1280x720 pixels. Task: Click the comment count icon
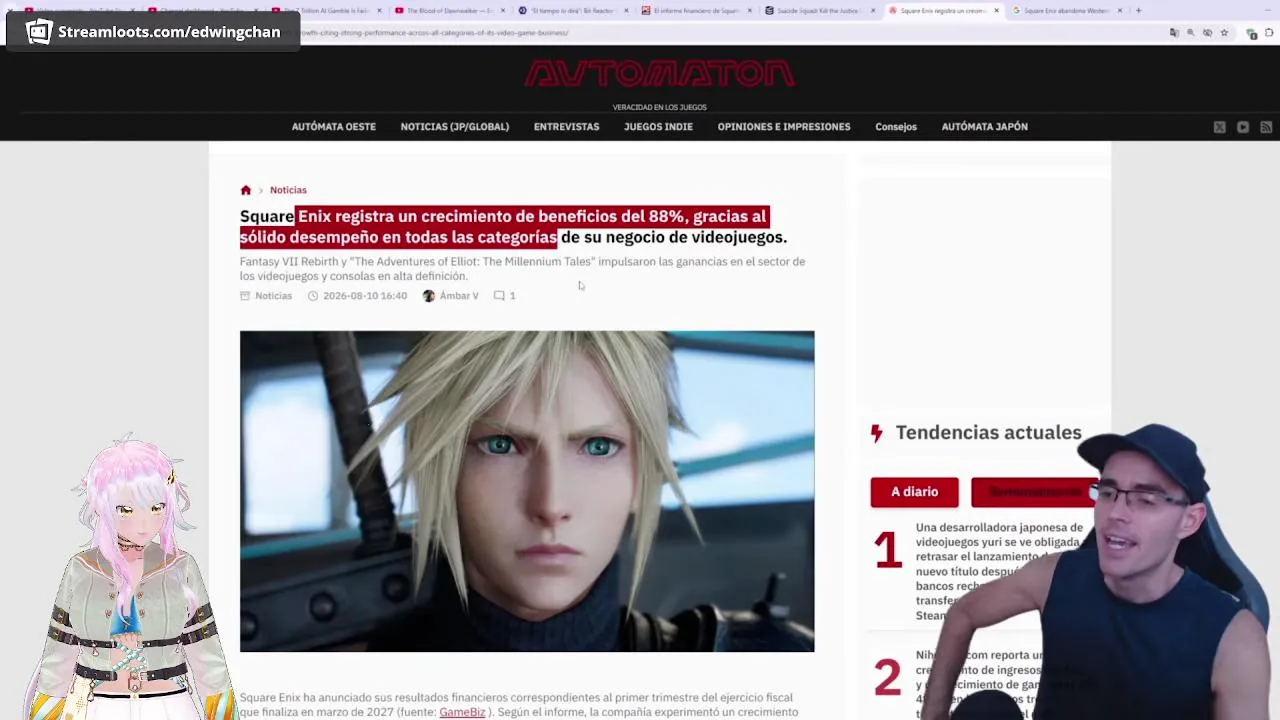point(499,296)
